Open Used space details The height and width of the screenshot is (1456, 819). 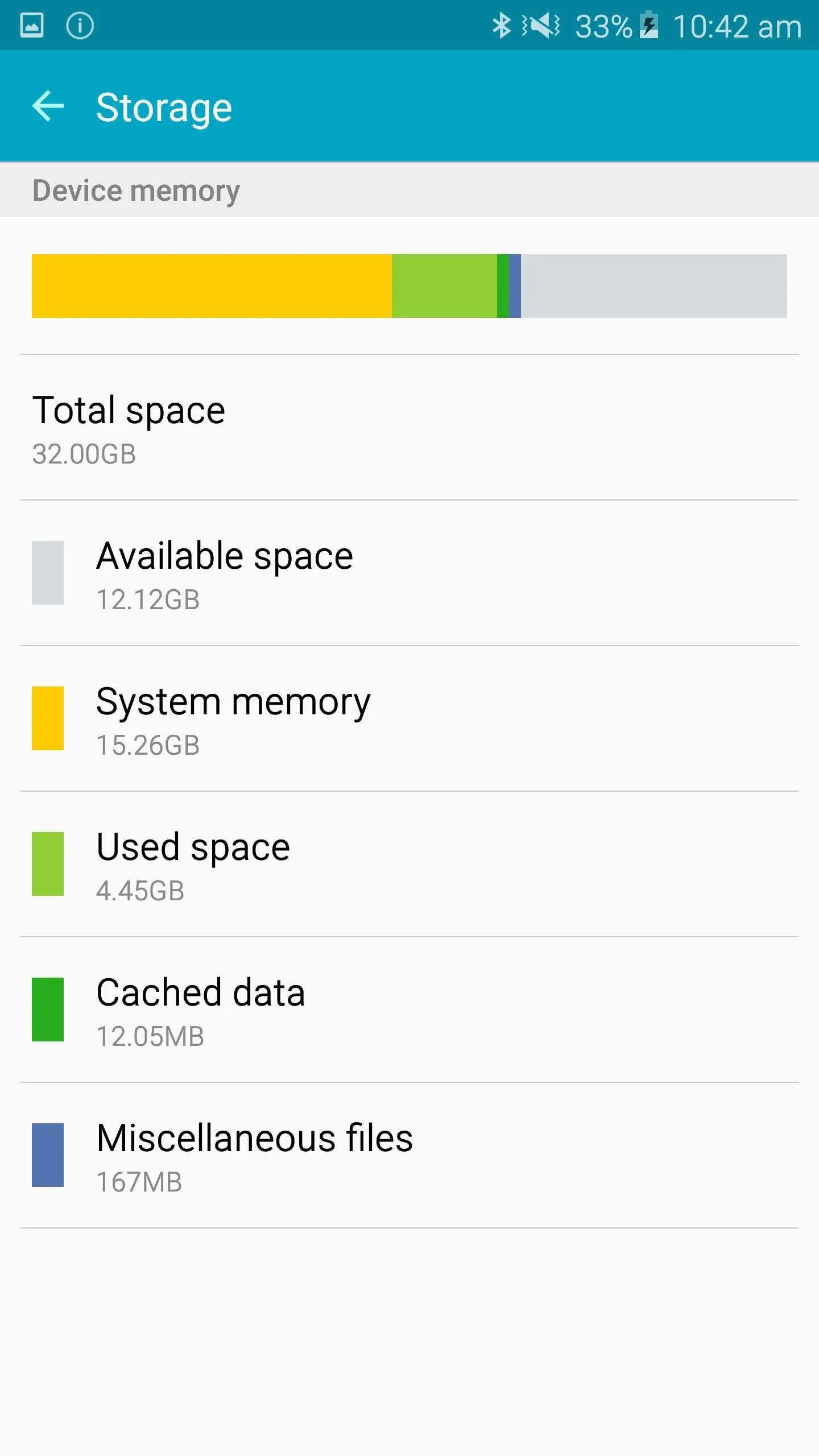[409, 864]
